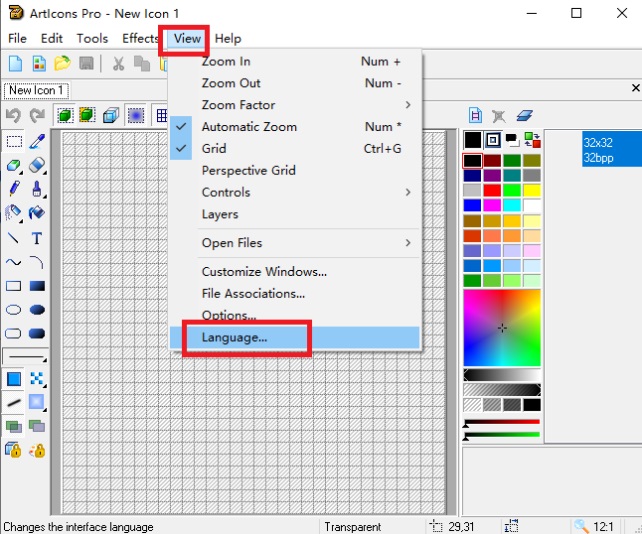Screen dimensions: 642x534
Task: Choose Zoom Out from View menu
Action: tap(295, 83)
